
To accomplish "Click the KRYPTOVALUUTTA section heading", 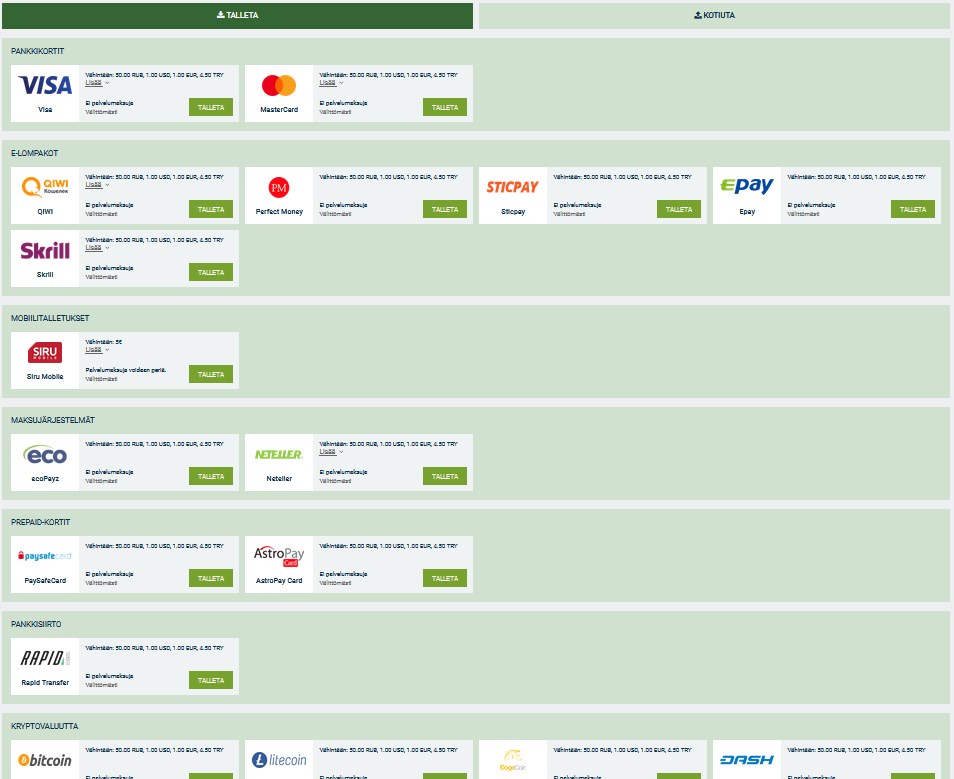I will coord(44,726).
